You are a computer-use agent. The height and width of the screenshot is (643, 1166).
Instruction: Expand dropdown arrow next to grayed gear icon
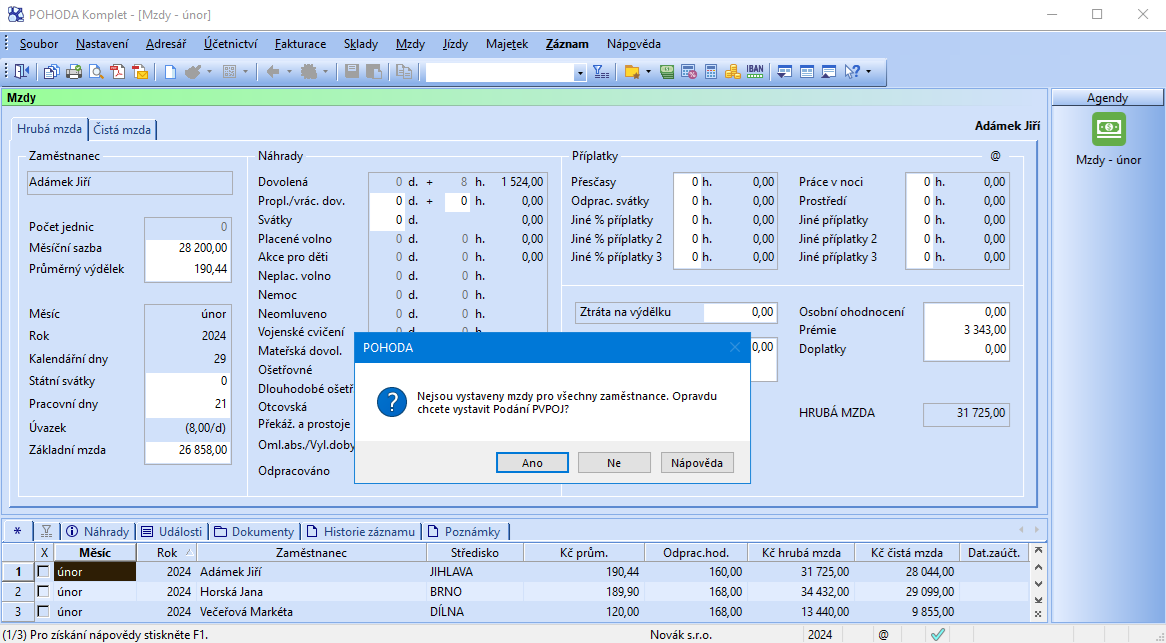click(325, 72)
